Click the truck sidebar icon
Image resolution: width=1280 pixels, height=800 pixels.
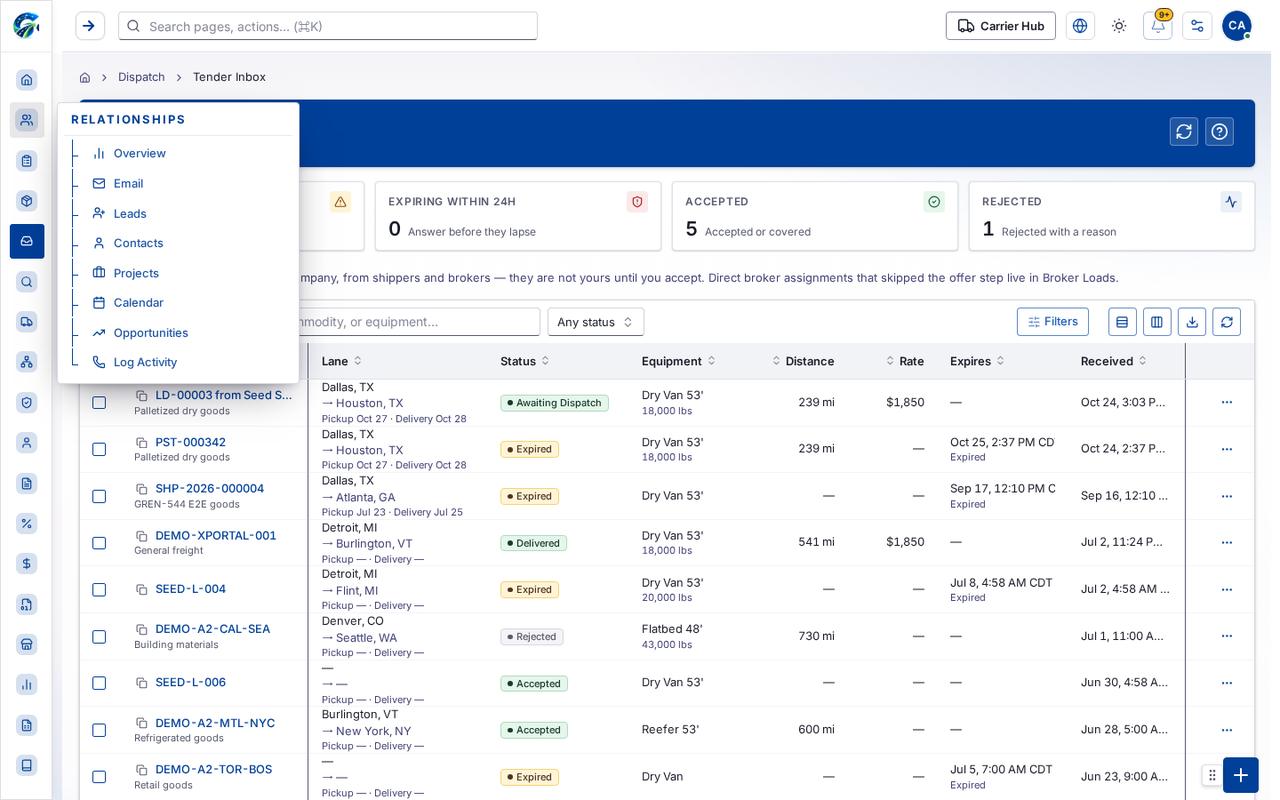coord(27,321)
